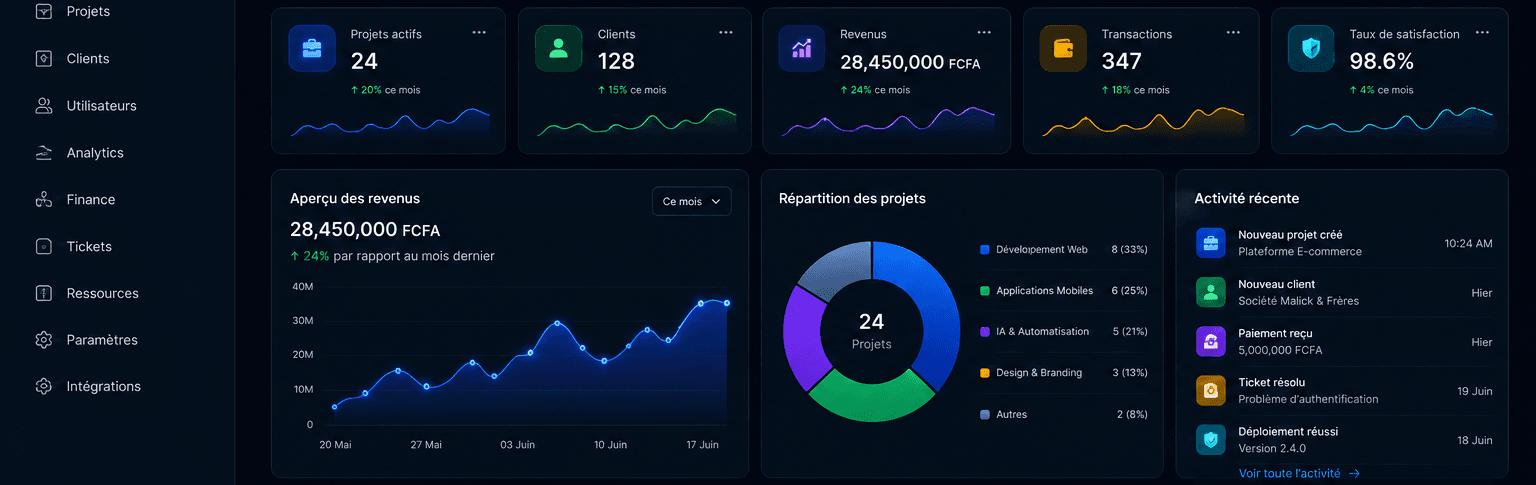This screenshot has height=485, width=1536.
Task: Click the Plateforme E-commerce activity text
Action: [1300, 251]
